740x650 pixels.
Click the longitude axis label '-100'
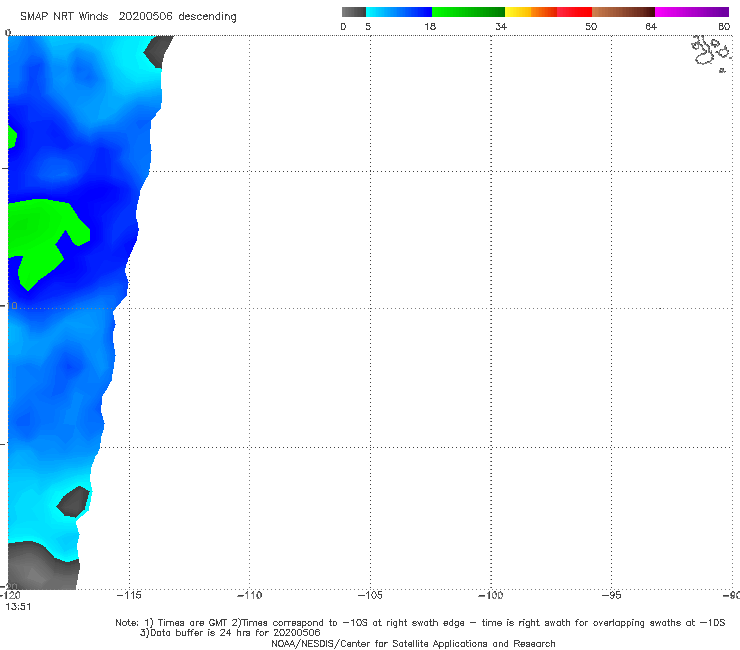(x=491, y=595)
